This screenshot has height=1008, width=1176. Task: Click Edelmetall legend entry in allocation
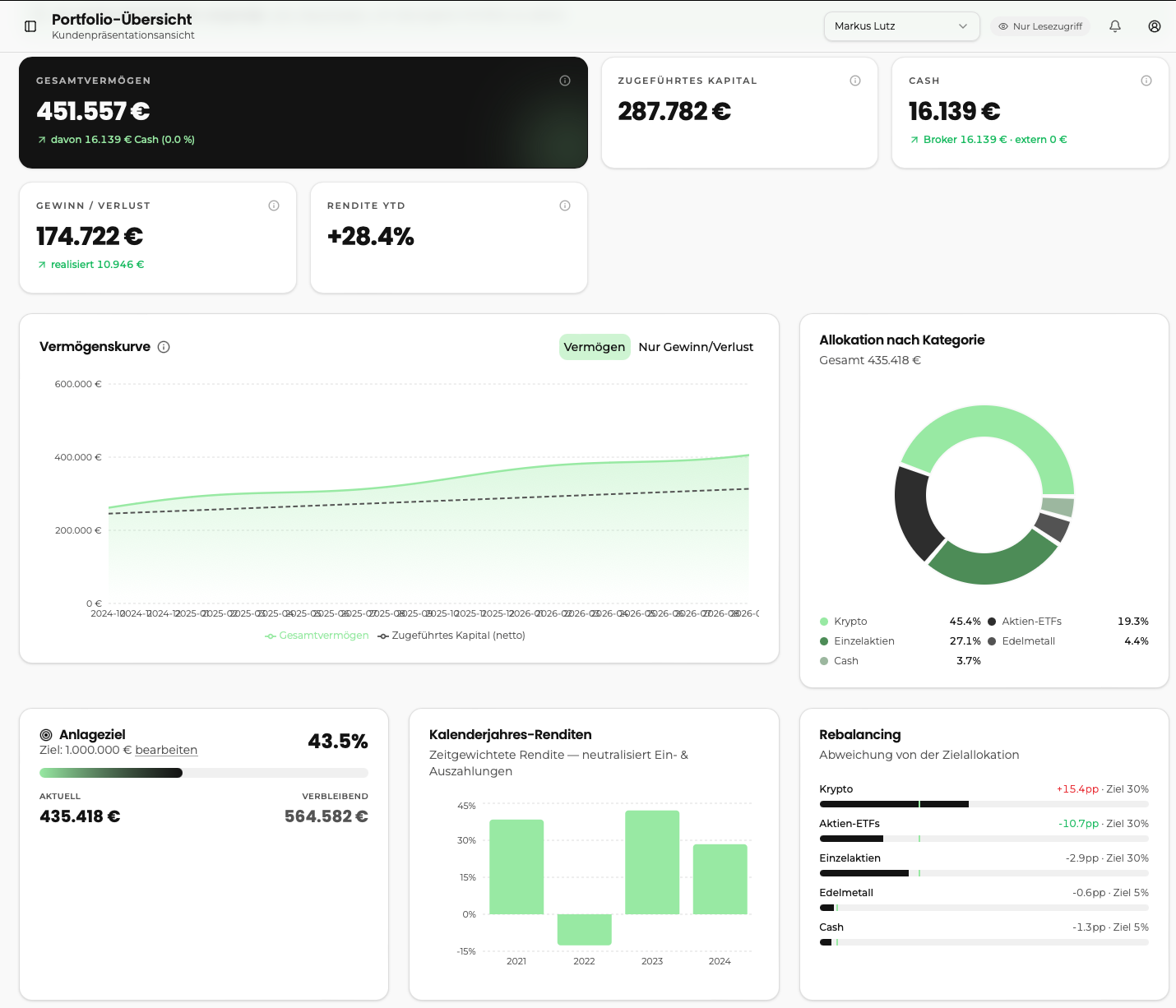click(1067, 641)
